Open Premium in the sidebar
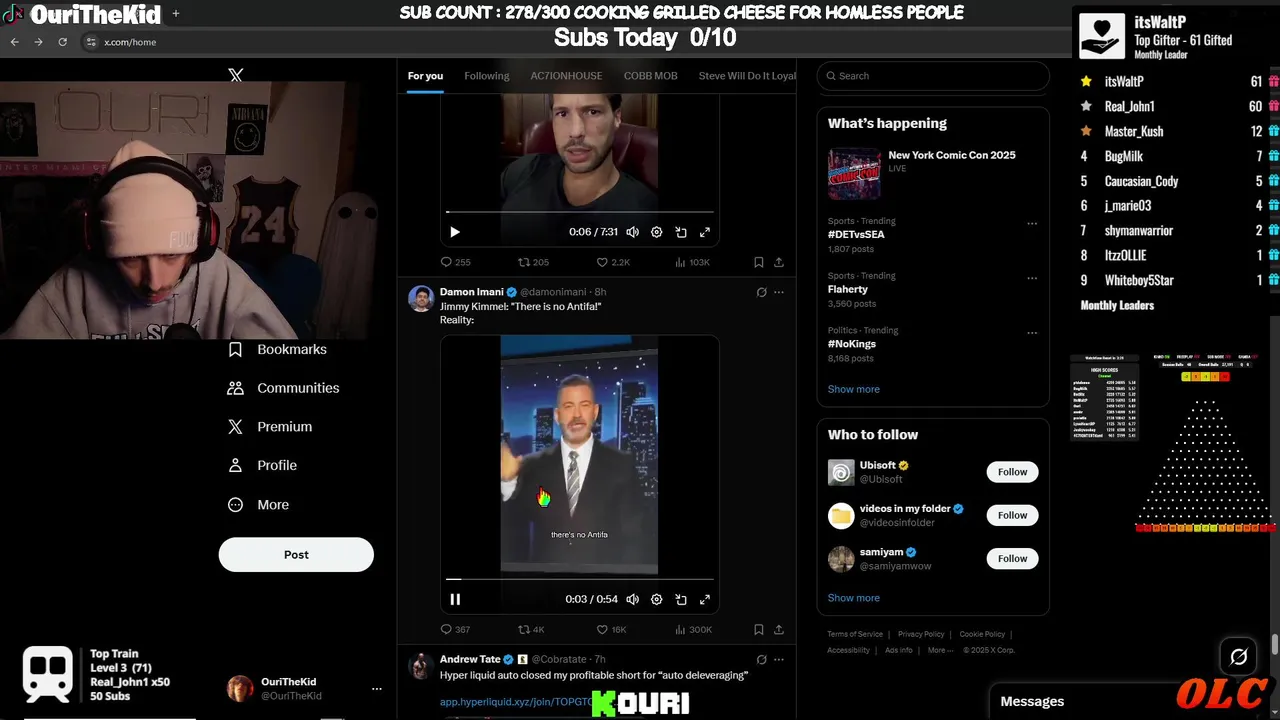 [x=270, y=427]
